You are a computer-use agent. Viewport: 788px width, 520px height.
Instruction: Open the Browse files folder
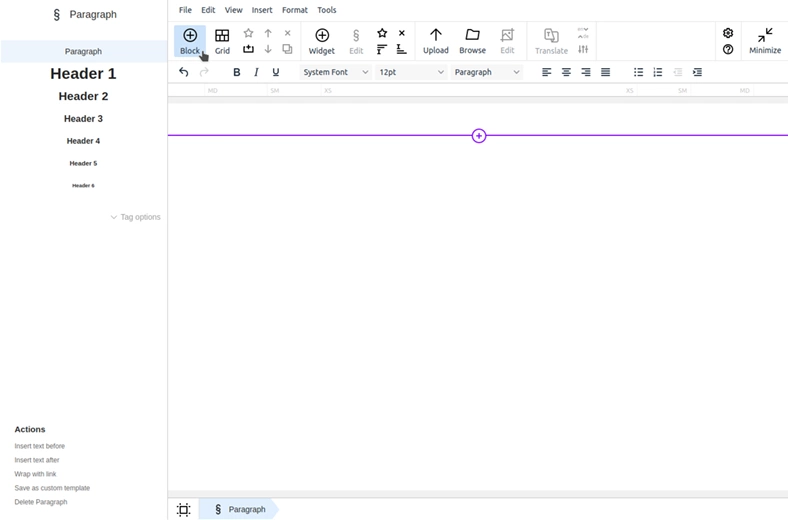[472, 41]
